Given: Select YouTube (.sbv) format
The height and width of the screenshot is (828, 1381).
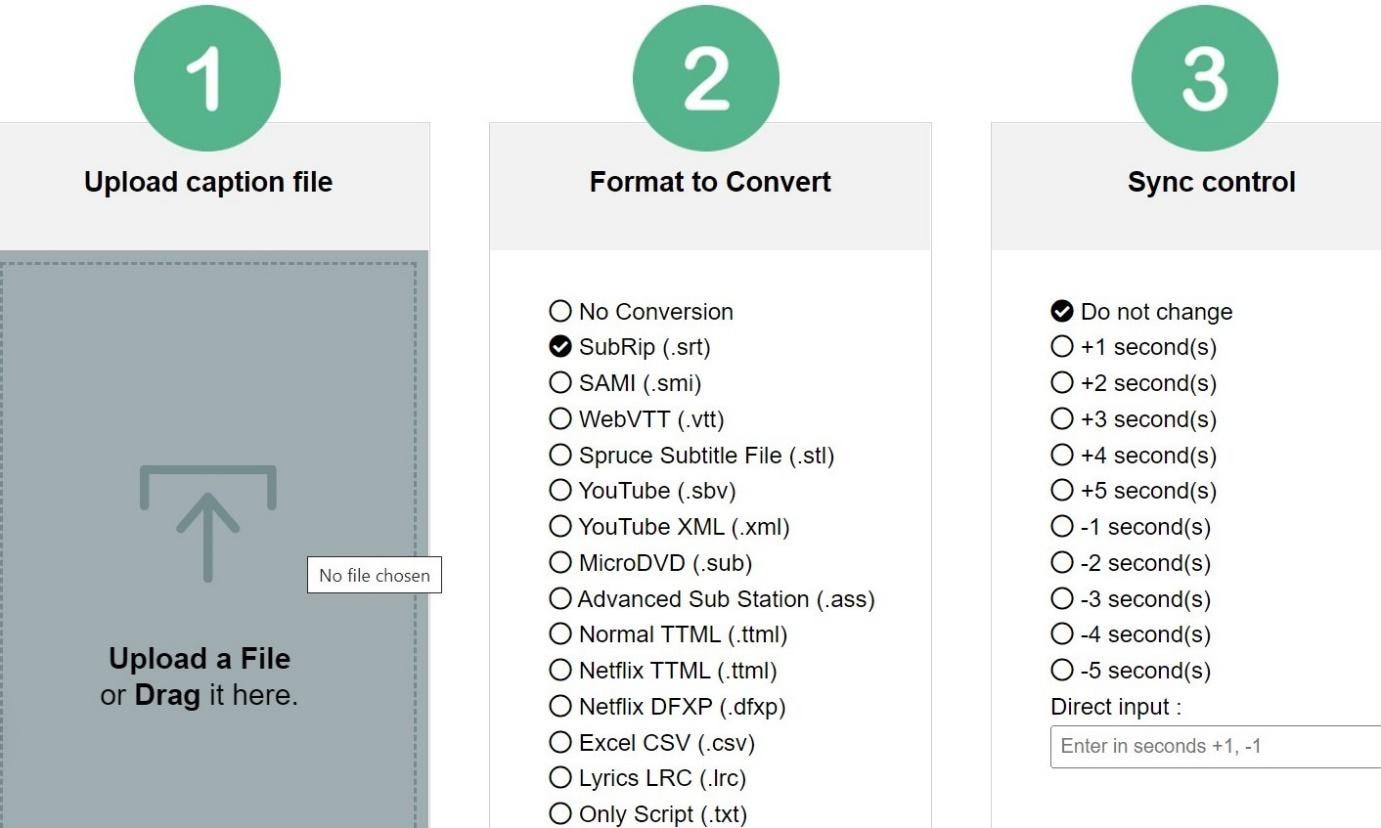Looking at the screenshot, I should pos(560,491).
